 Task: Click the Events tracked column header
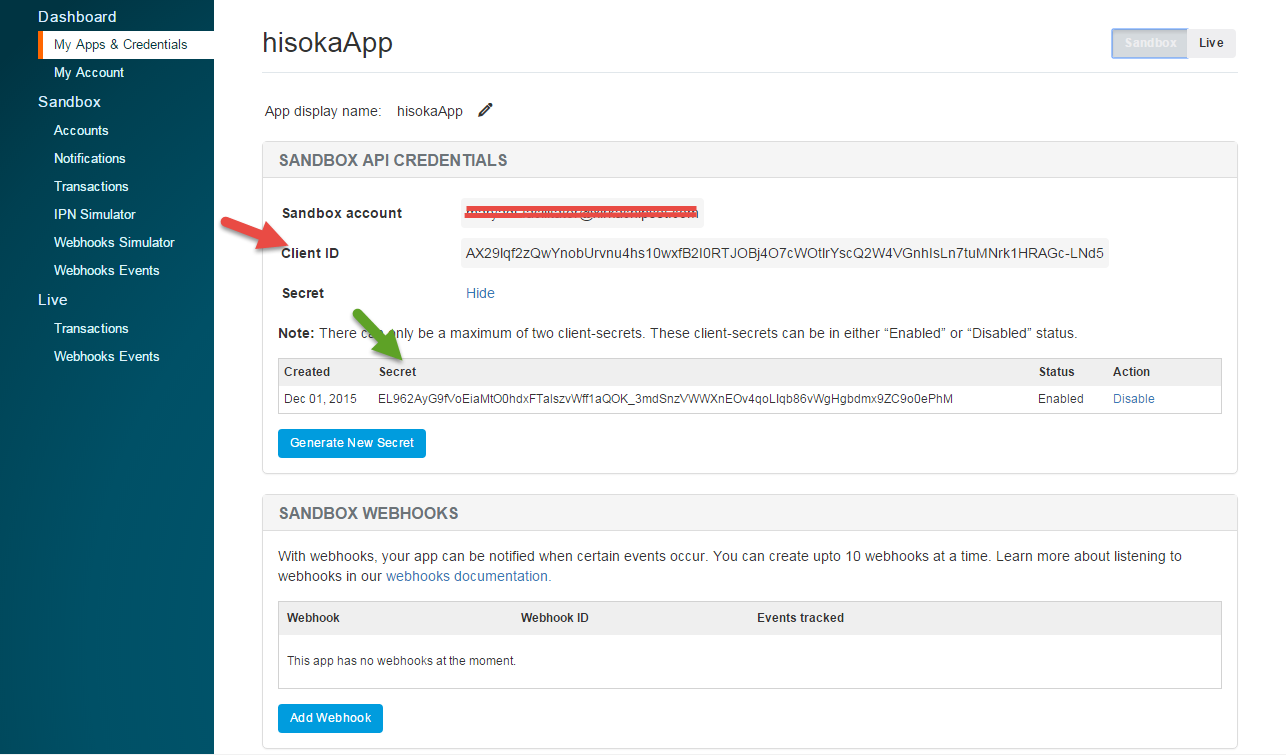(x=801, y=618)
